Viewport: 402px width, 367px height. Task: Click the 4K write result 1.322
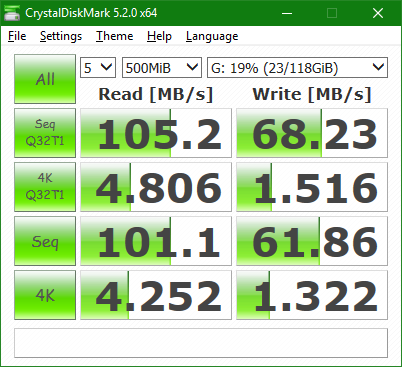coord(312,295)
